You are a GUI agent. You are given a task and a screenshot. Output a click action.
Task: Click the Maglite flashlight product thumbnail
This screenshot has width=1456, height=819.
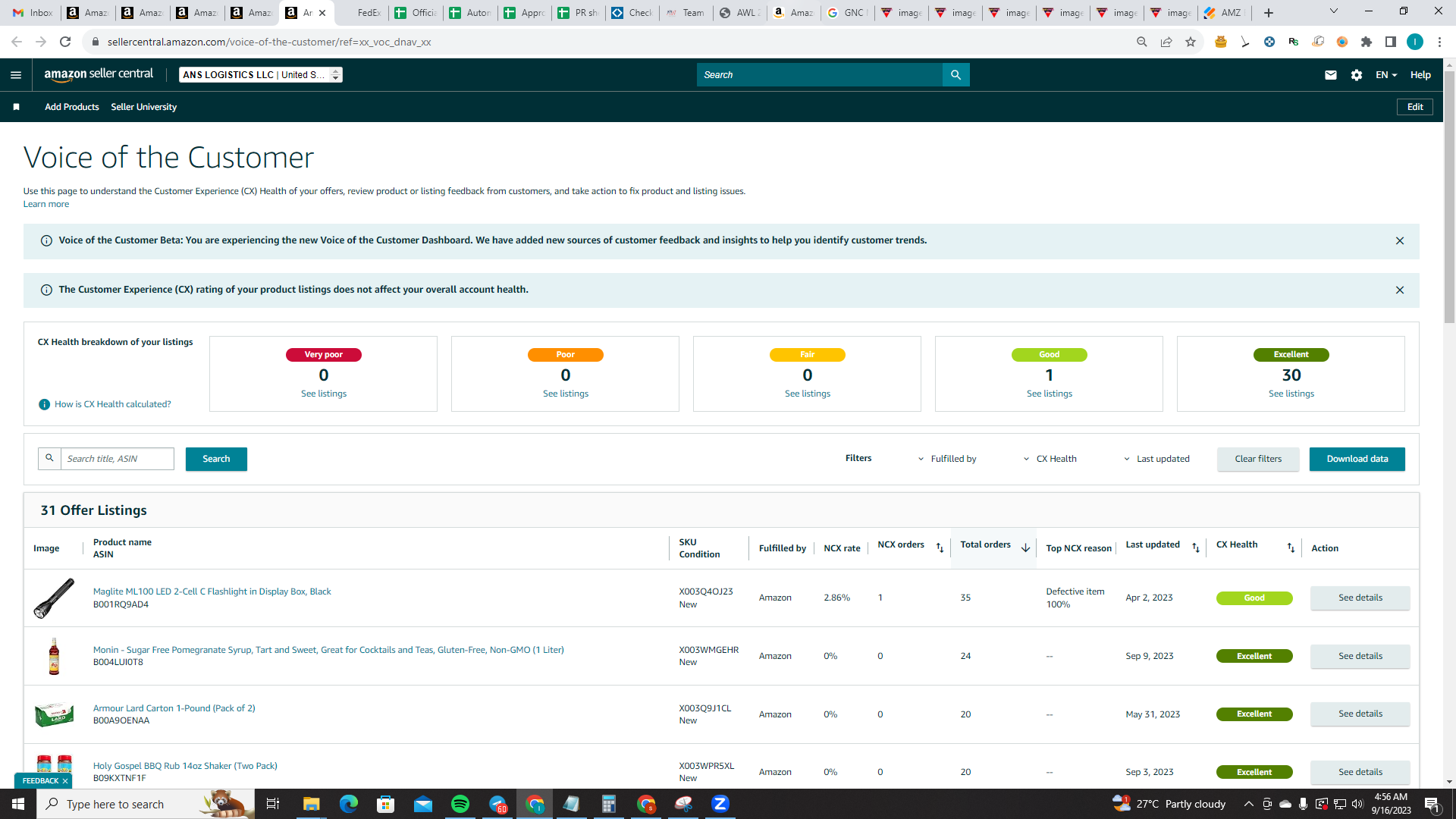[x=54, y=598]
